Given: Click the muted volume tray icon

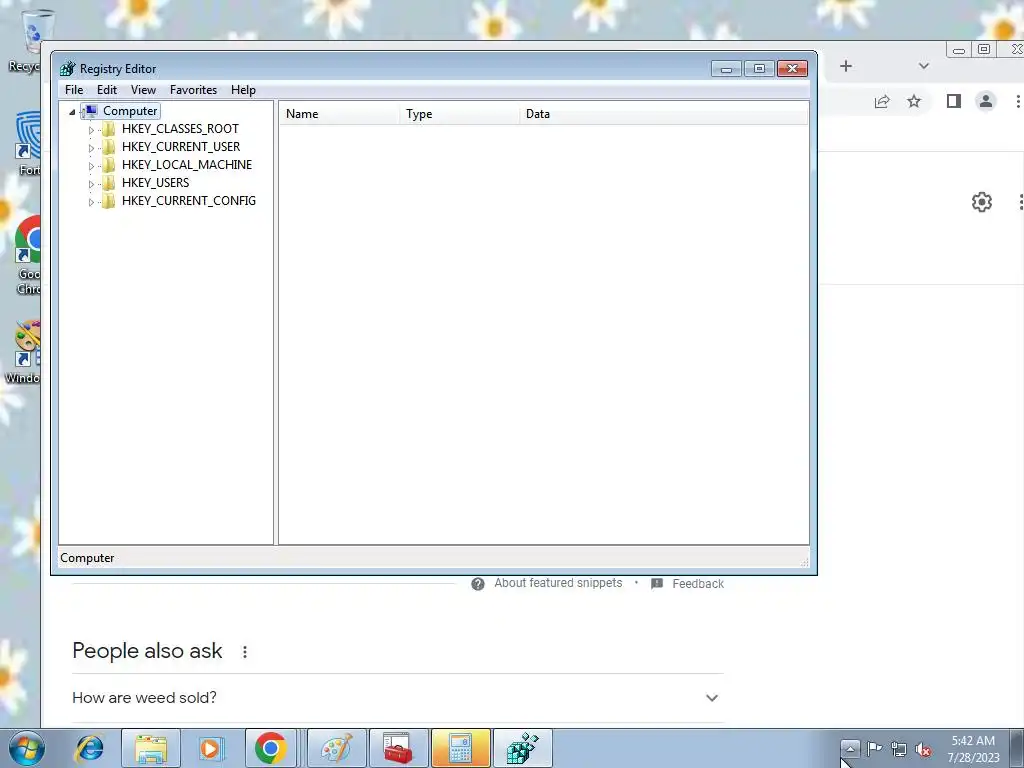Looking at the screenshot, I should [923, 750].
